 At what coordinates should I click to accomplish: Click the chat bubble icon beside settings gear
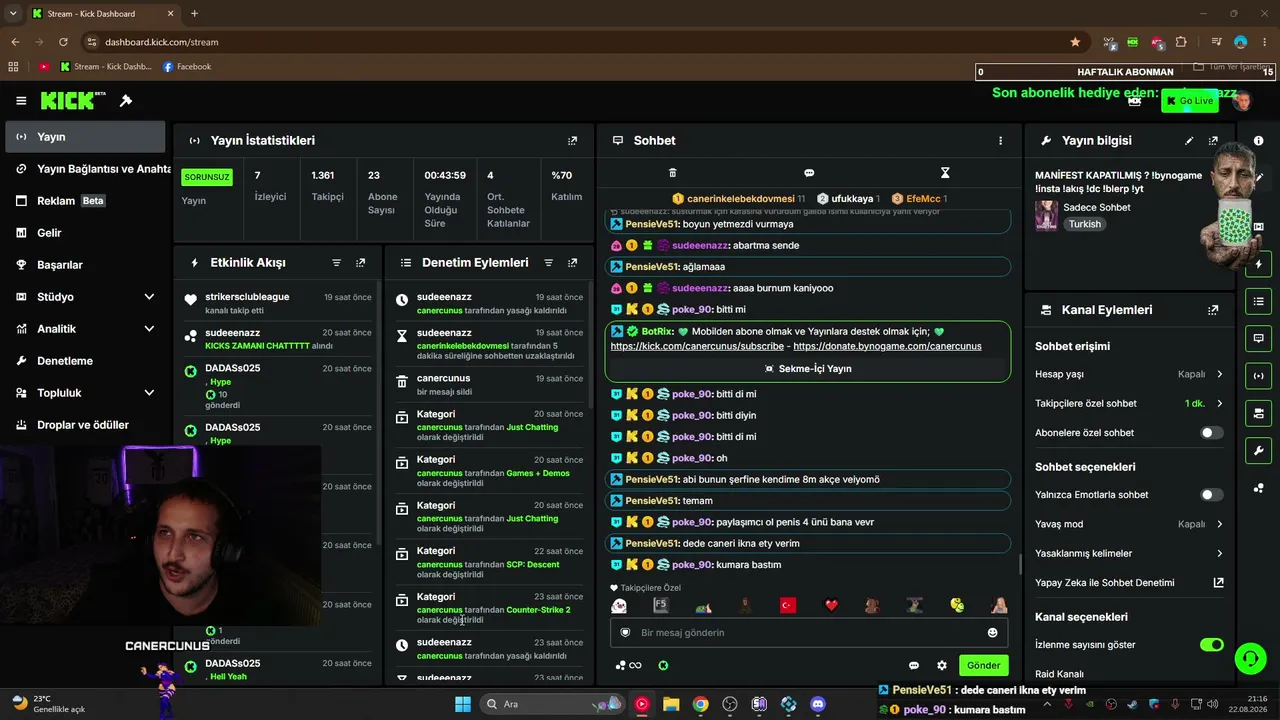point(913,665)
